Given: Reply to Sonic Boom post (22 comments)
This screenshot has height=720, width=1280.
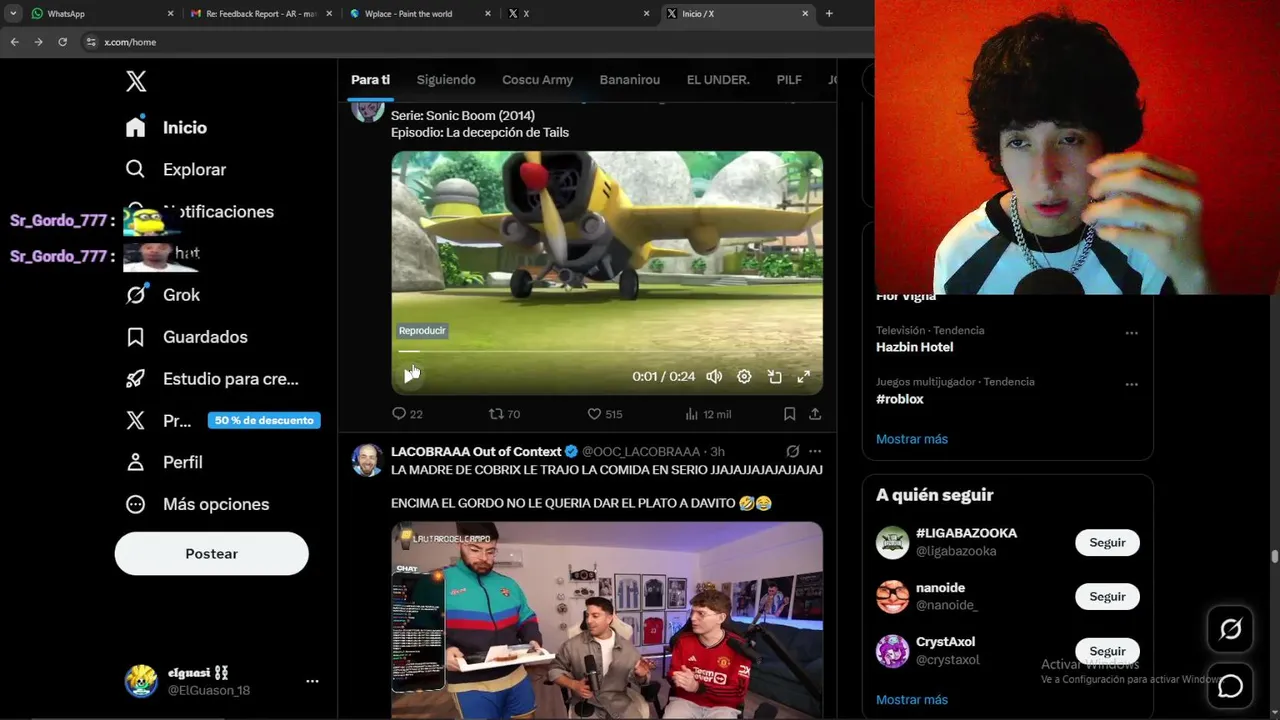Looking at the screenshot, I should [x=407, y=414].
